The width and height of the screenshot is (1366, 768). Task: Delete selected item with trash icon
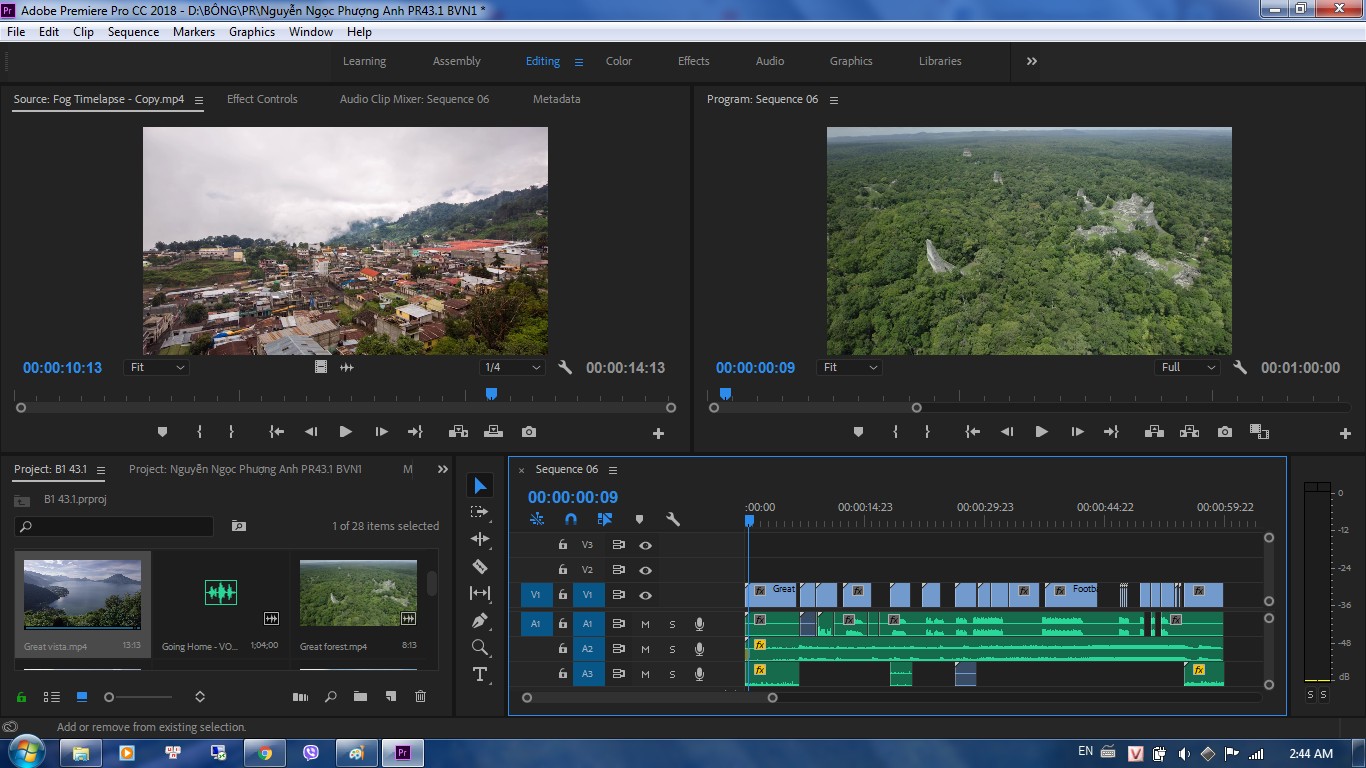pyautogui.click(x=420, y=697)
